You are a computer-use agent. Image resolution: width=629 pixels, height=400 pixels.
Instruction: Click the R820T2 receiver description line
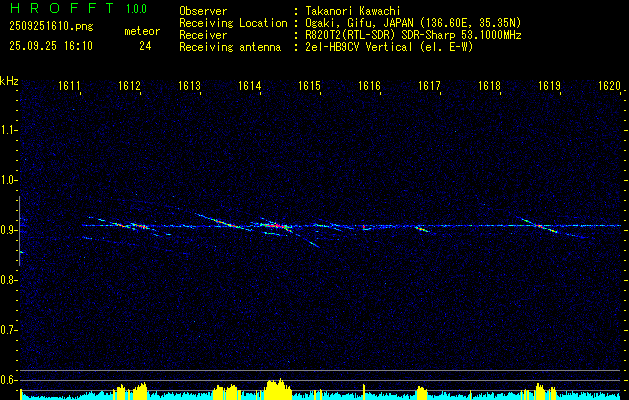(x=412, y=35)
